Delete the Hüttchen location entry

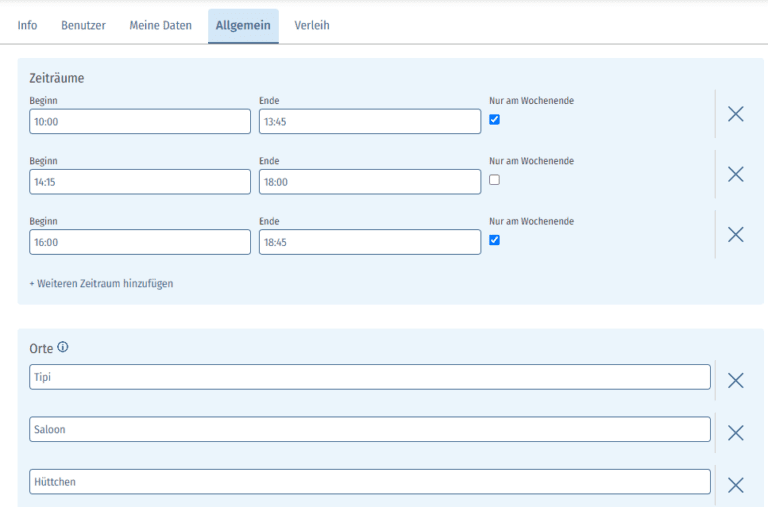pos(735,485)
